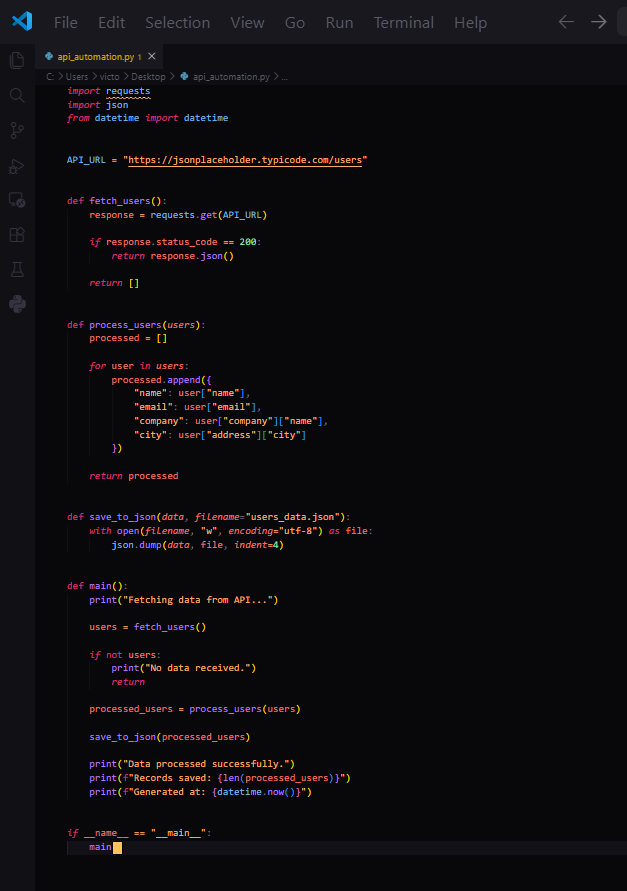Image resolution: width=627 pixels, height=891 pixels.
Task: Go back with the left arrow
Action: click(x=566, y=22)
